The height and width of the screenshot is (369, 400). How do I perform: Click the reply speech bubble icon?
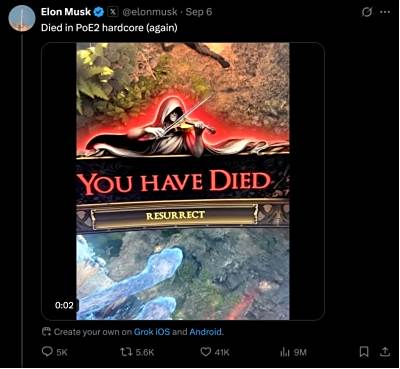[47, 352]
